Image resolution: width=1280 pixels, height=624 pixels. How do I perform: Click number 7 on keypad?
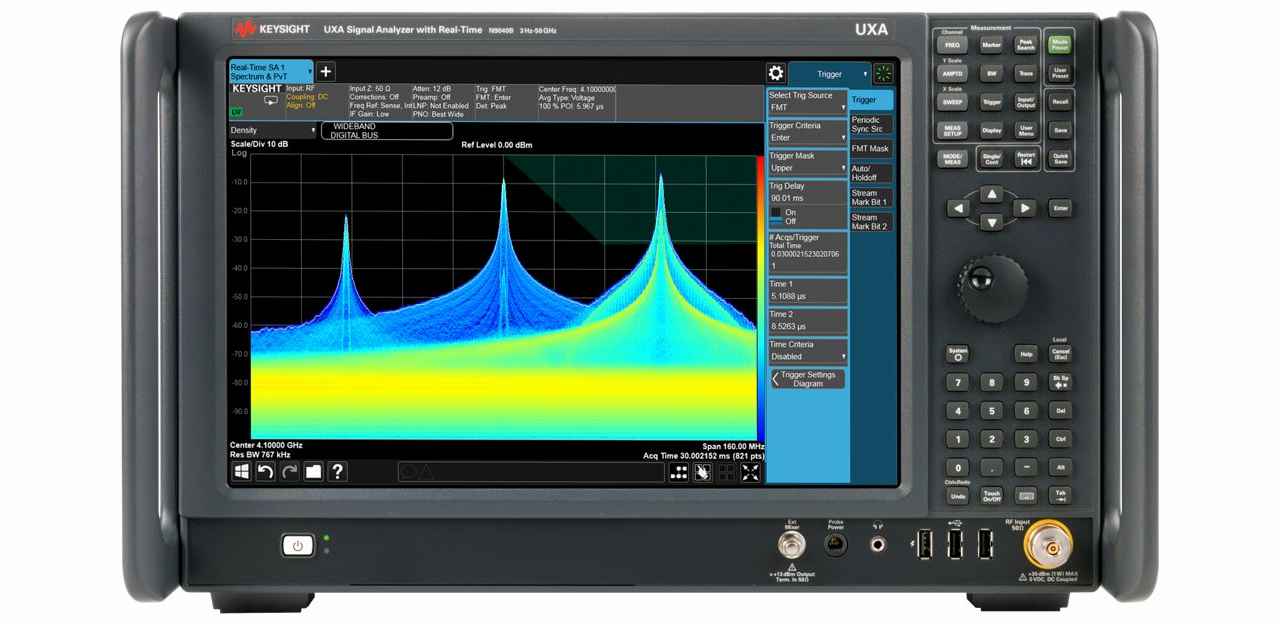(x=958, y=382)
